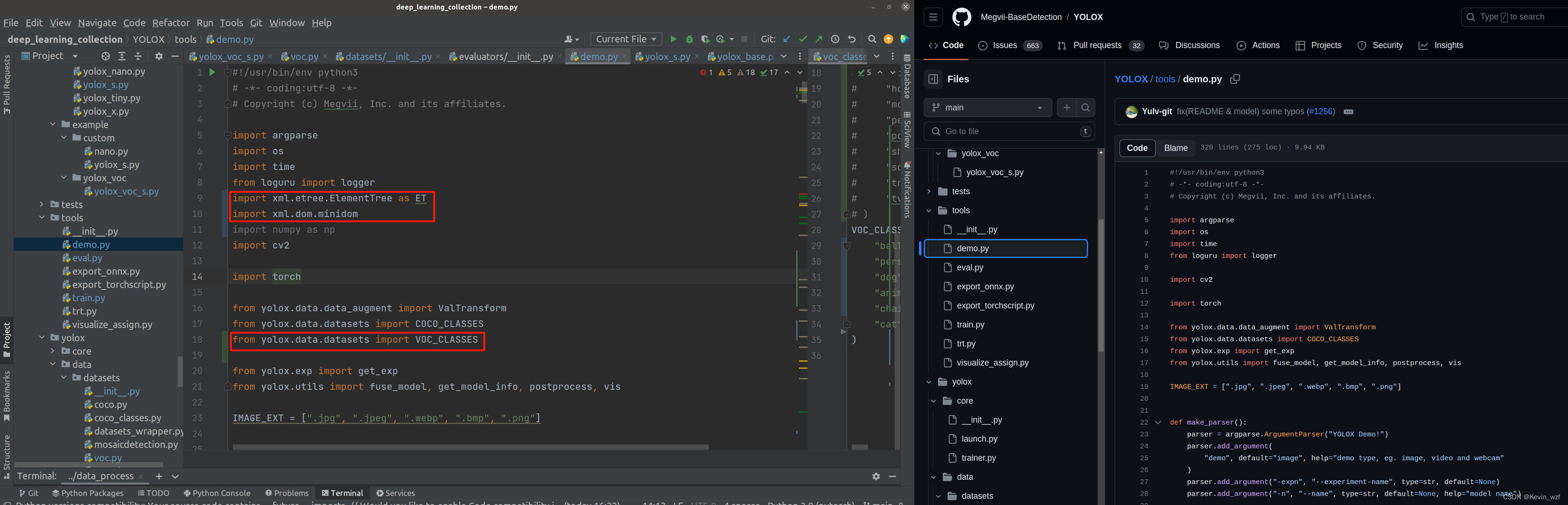1568x505 pixels.
Task: Add a new terminal session tab
Action: [159, 476]
